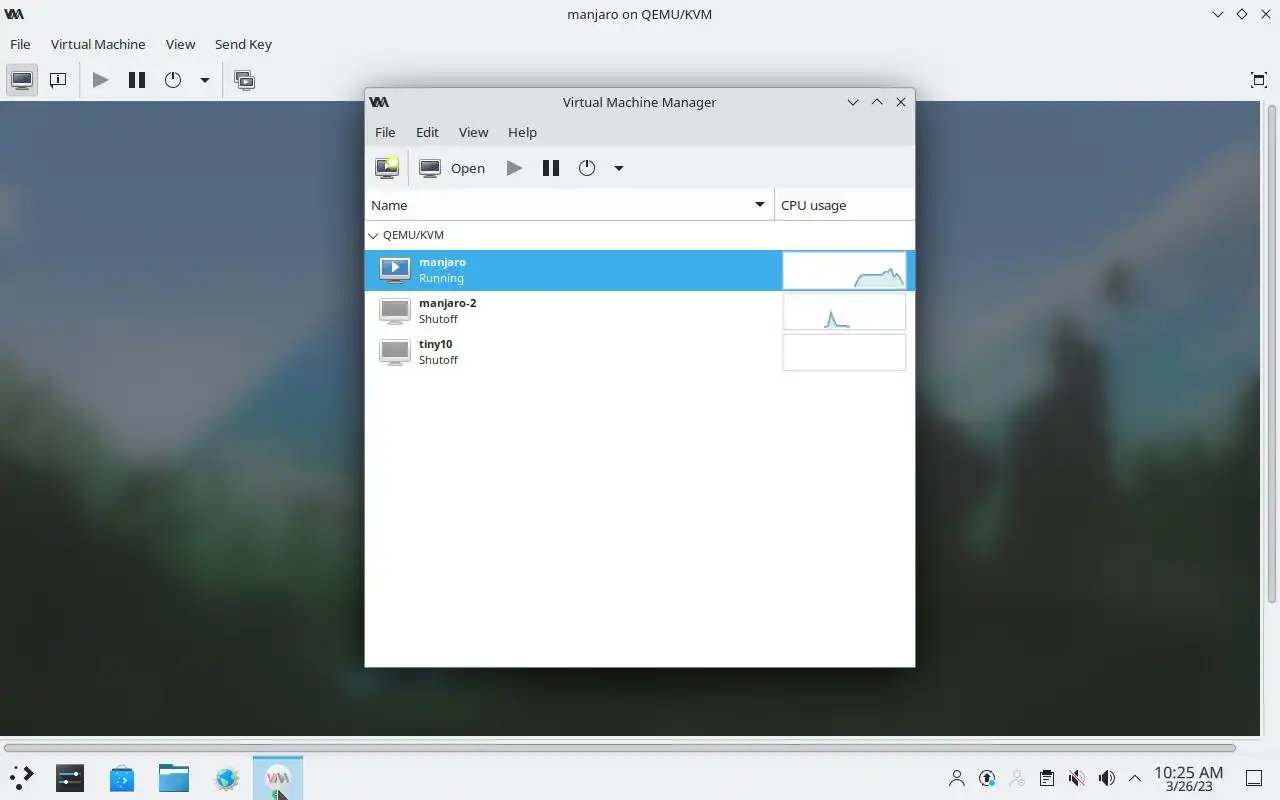Select the tiny10 VM row
Viewport: 1280px width, 800px height.
coord(640,352)
